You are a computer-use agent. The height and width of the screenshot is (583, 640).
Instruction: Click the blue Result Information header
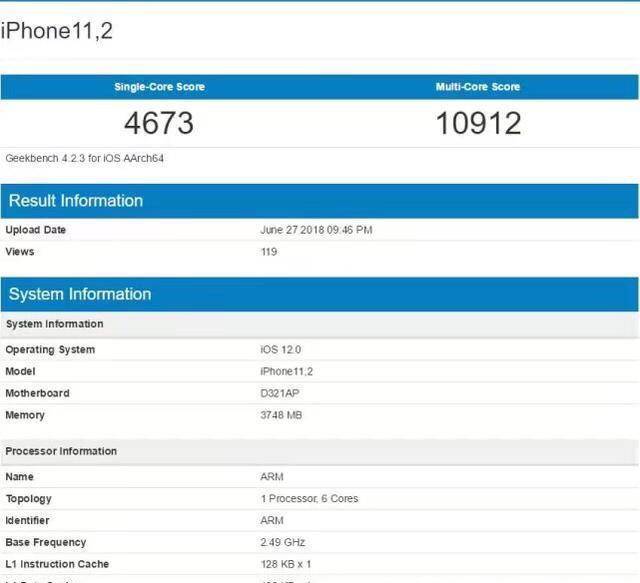(76, 201)
